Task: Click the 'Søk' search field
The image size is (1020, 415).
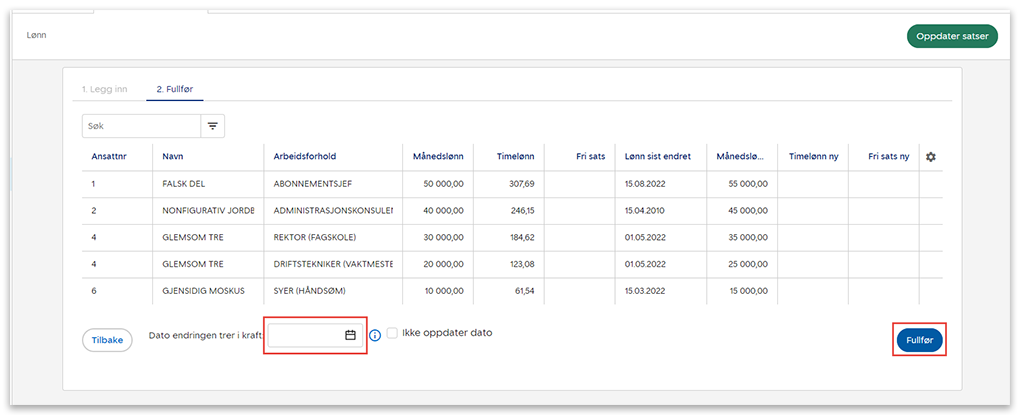Action: coord(141,126)
